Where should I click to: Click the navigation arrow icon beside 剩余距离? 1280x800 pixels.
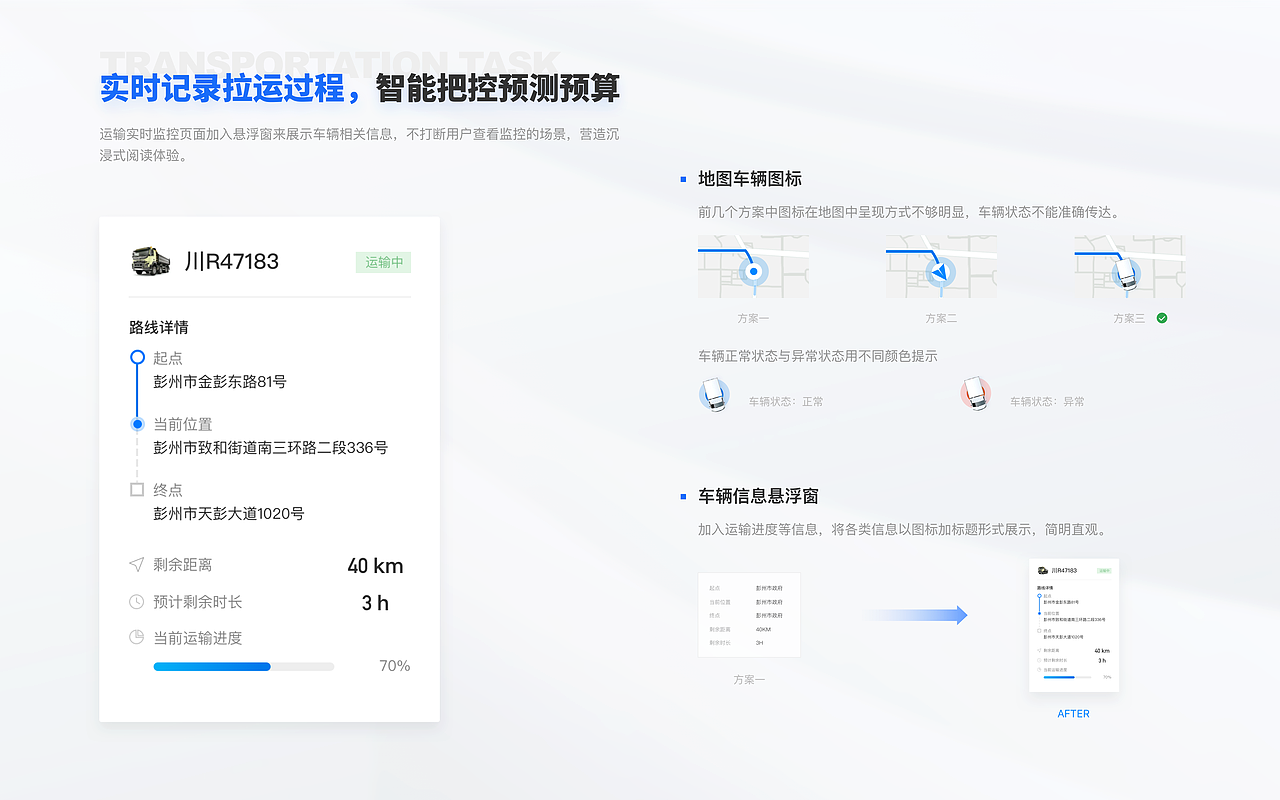pyautogui.click(x=137, y=565)
